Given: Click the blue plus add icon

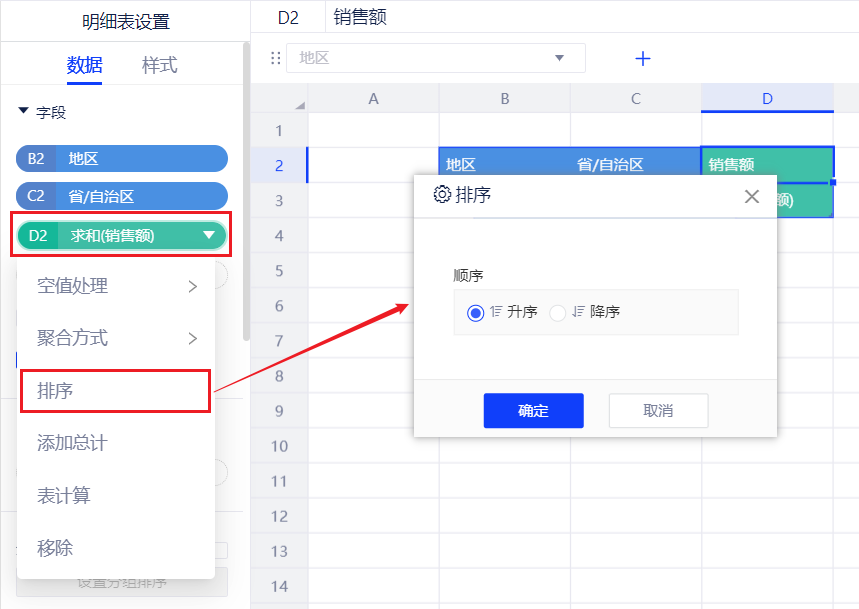Looking at the screenshot, I should tap(643, 59).
